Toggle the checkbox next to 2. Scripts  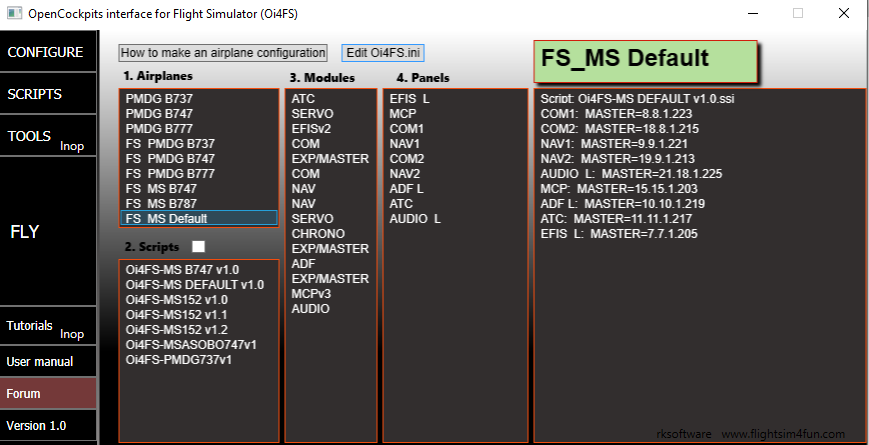click(x=198, y=246)
